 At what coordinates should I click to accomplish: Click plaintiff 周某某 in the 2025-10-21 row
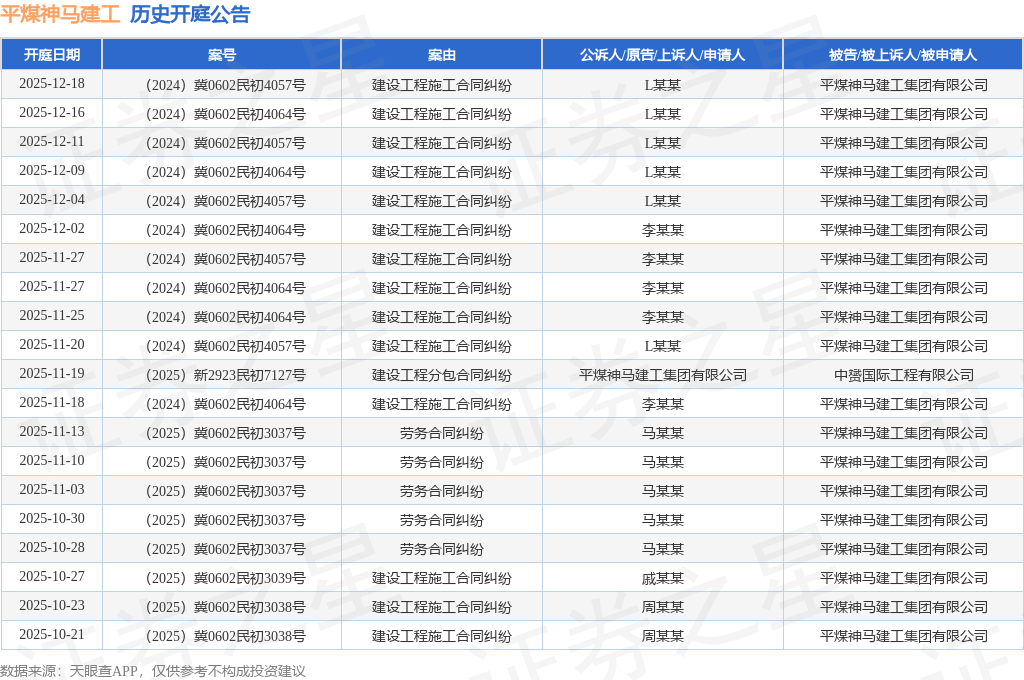click(x=662, y=636)
